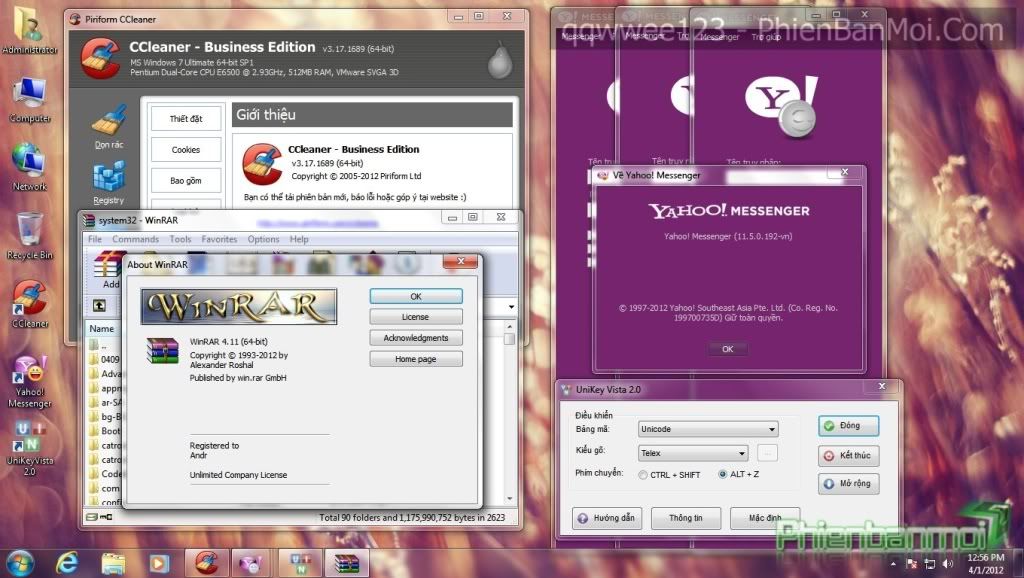Image resolution: width=1024 pixels, height=578 pixels.
Task: Switch to WinRAR via its taskbar button
Action: (347, 563)
